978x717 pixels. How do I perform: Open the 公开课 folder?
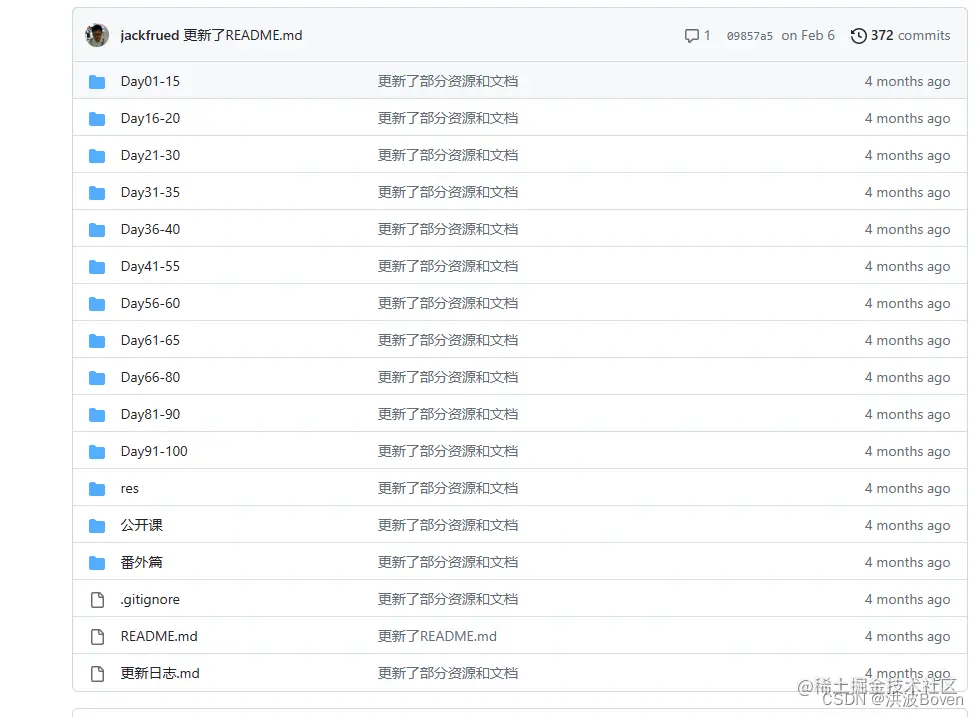(142, 526)
